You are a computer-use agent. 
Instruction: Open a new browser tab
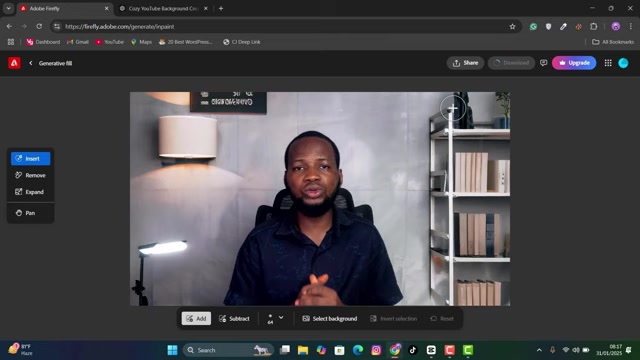tap(221, 8)
